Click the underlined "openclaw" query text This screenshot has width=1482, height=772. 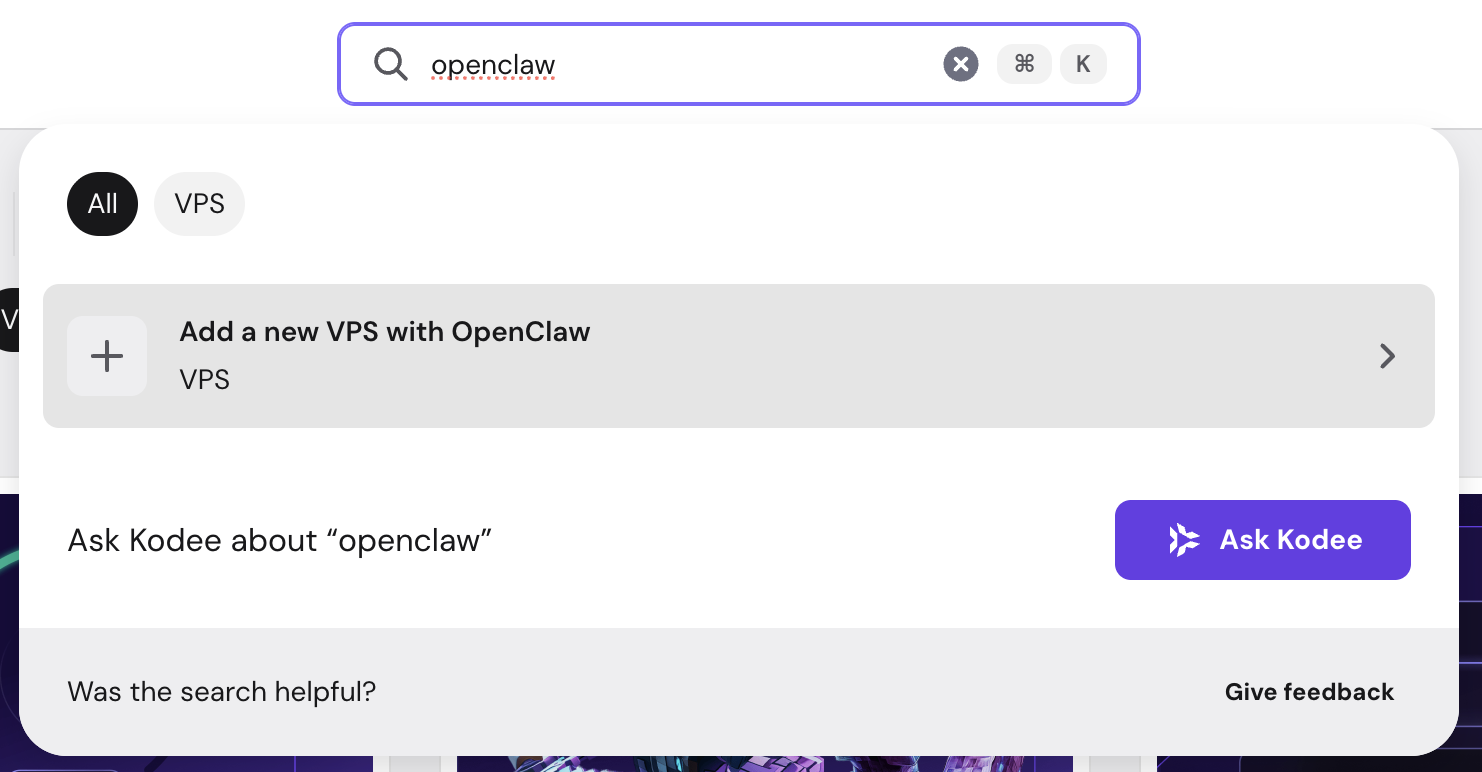pos(493,64)
